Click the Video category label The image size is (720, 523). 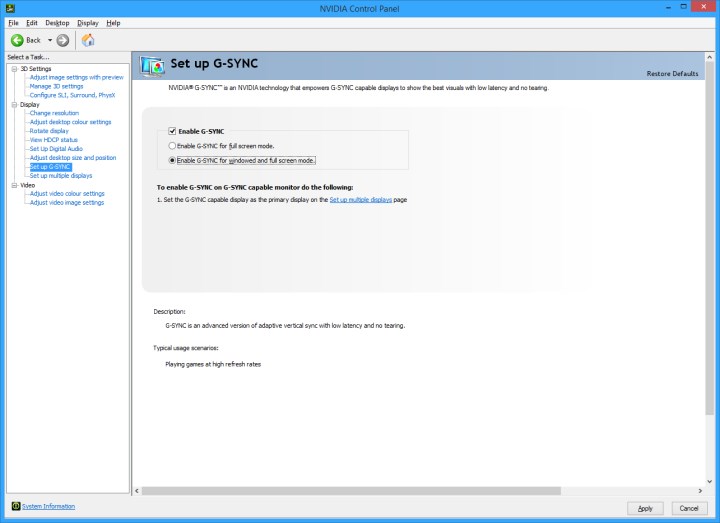[x=28, y=185]
